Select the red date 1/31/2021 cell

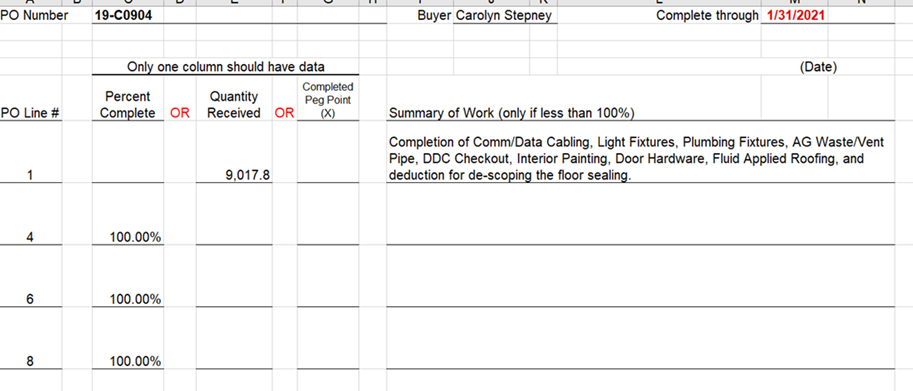795,16
